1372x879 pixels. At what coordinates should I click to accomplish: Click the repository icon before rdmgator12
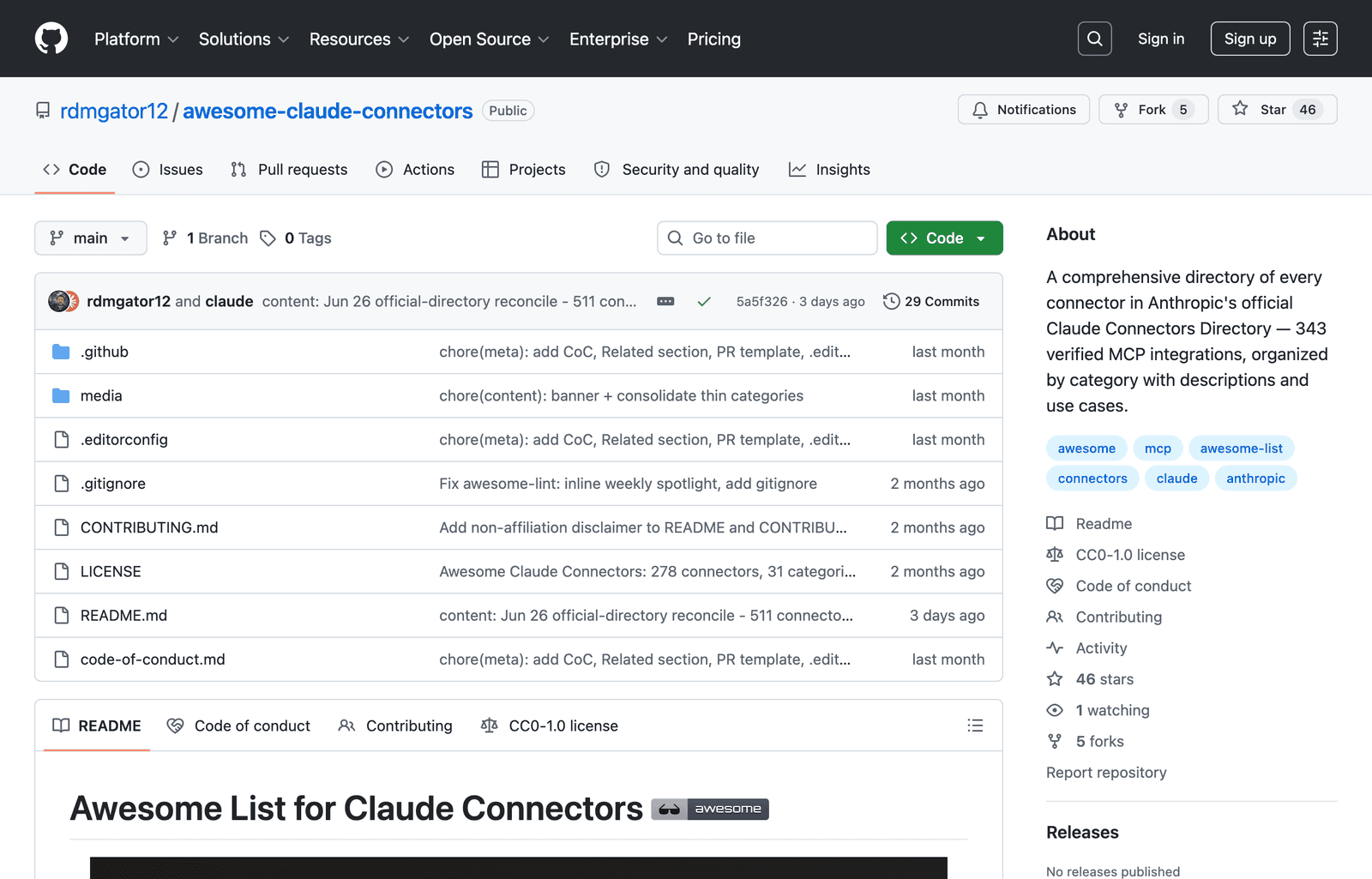pos(43,111)
